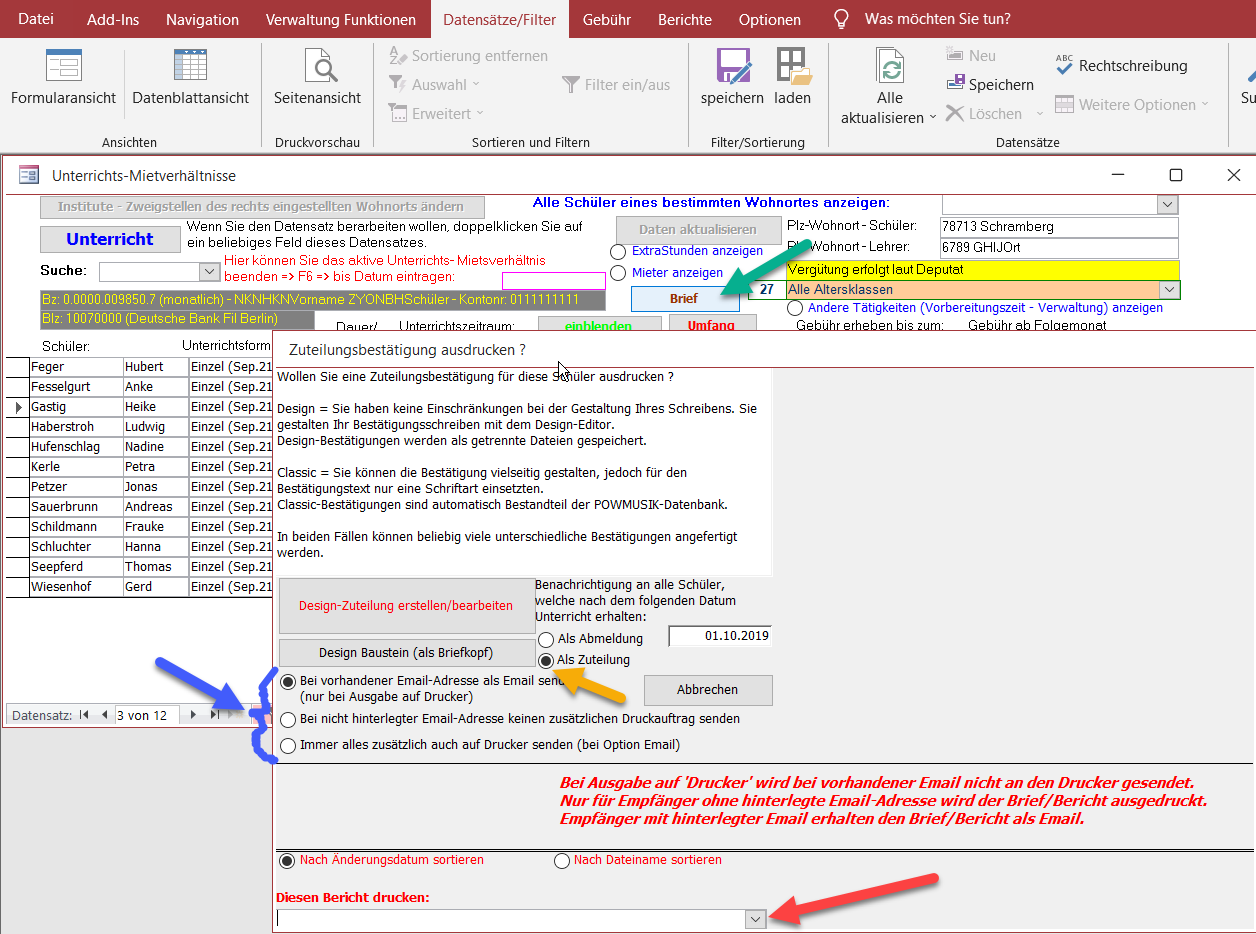Viewport: 1256px width, 934px height.
Task: Open Seitenansicht print preview
Action: [x=318, y=67]
